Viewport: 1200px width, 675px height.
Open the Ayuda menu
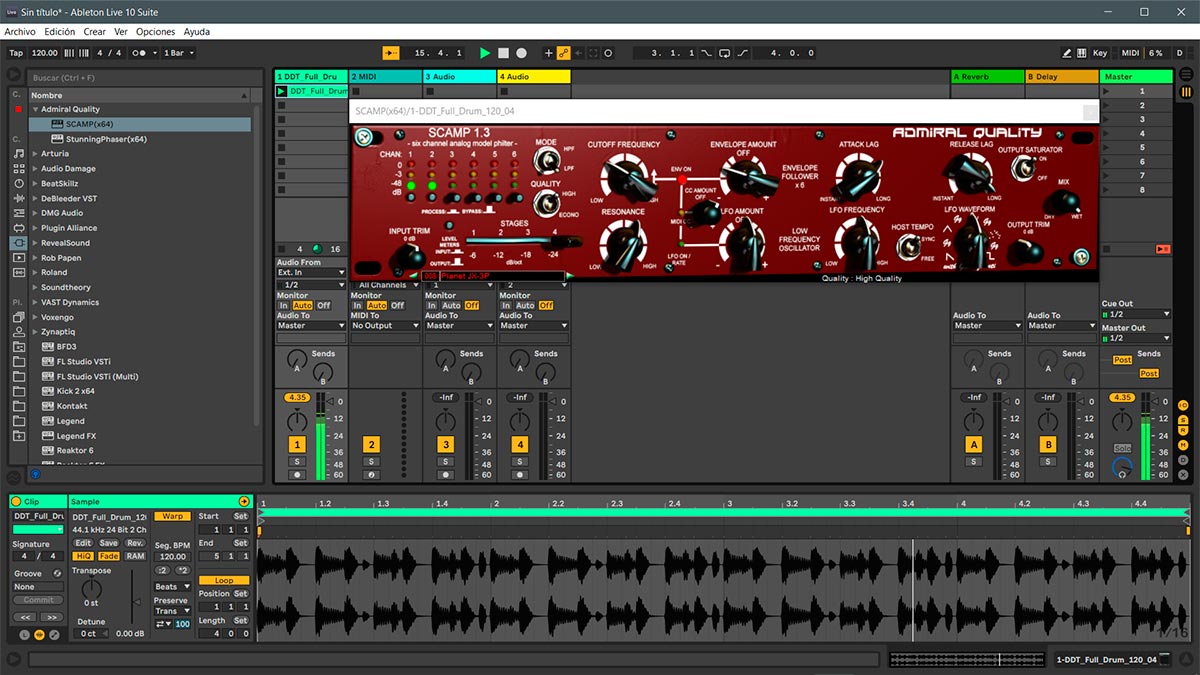coord(197,32)
